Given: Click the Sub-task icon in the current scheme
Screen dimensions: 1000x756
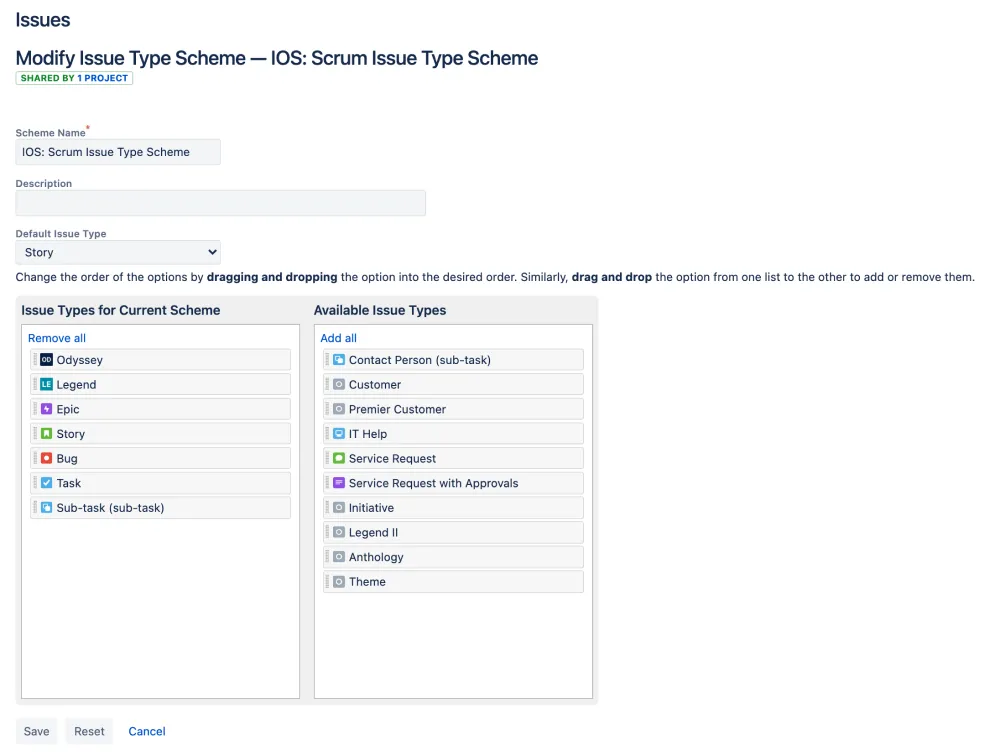Looking at the screenshot, I should click(47, 508).
